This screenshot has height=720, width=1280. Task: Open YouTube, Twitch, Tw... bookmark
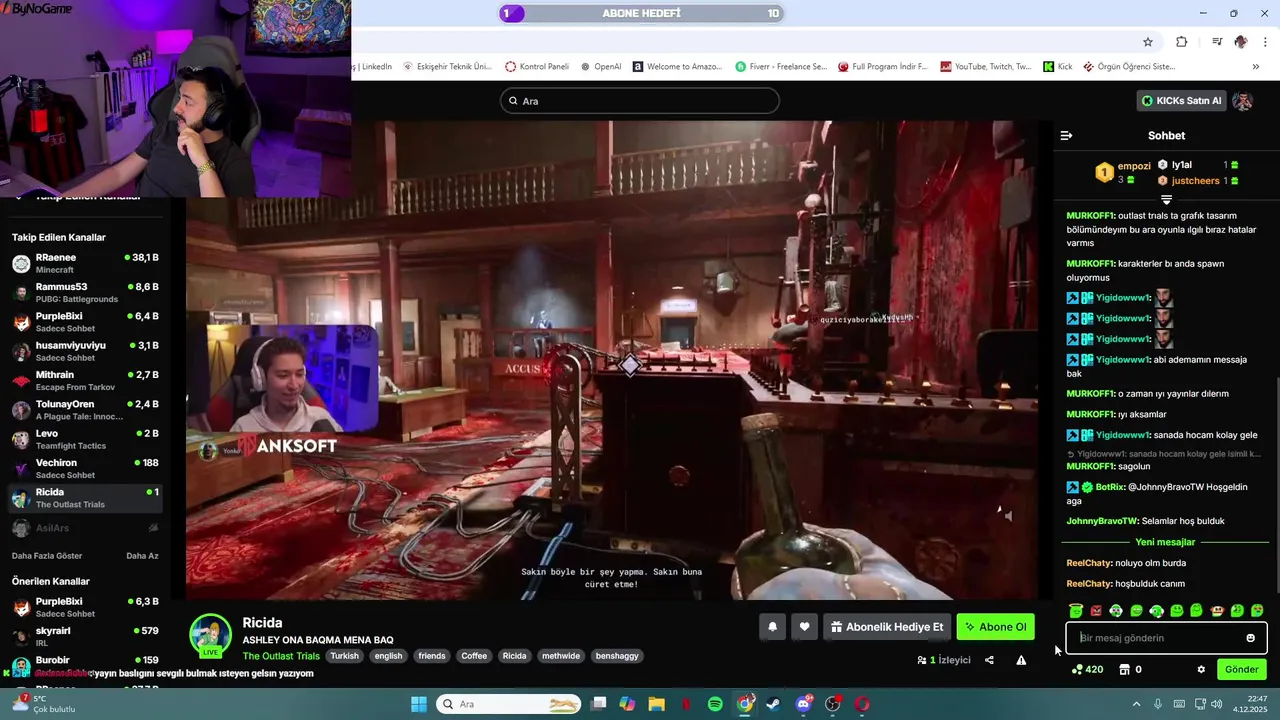pos(986,67)
